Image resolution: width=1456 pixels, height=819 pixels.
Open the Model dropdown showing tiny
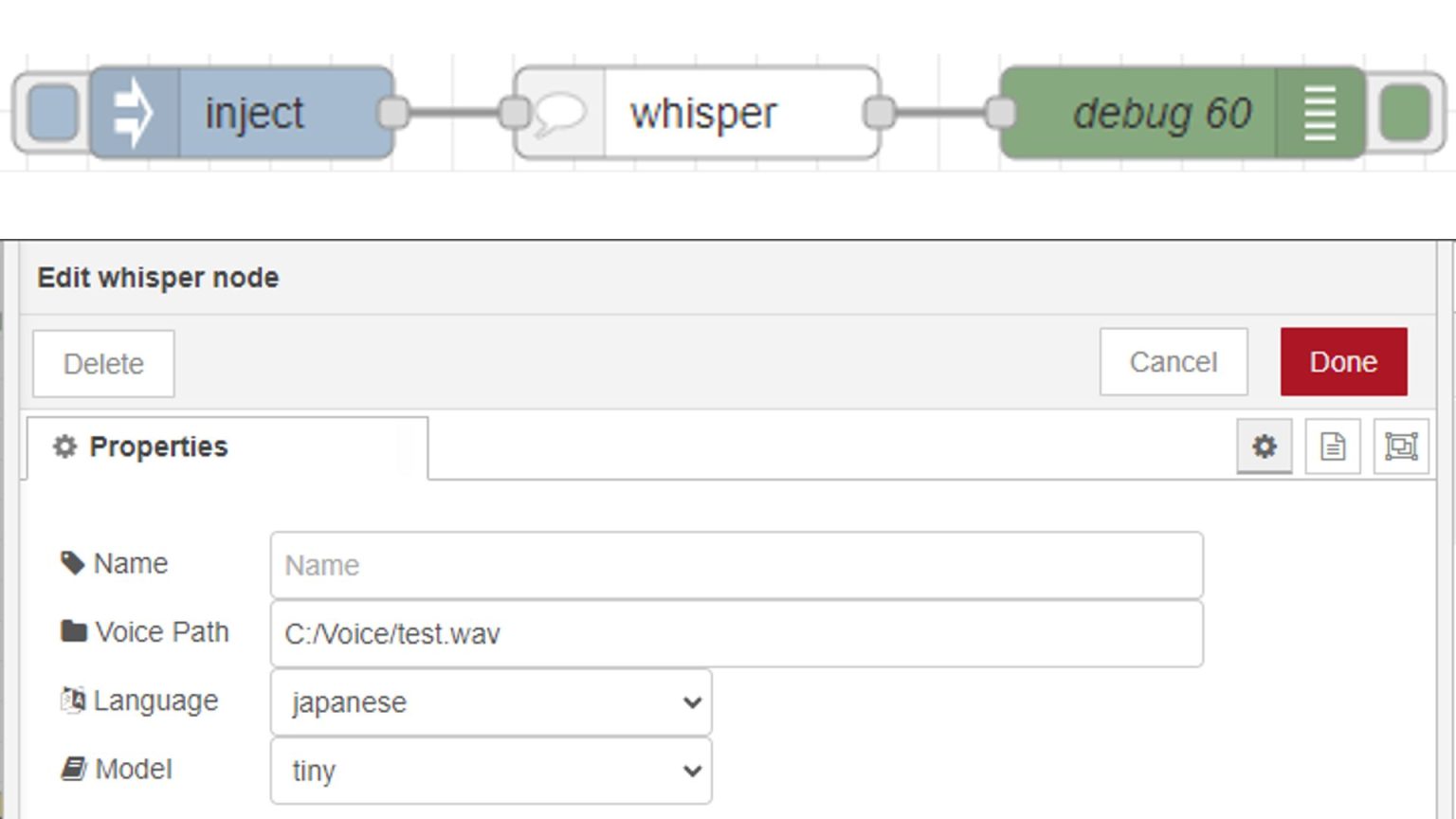pyautogui.click(x=491, y=771)
